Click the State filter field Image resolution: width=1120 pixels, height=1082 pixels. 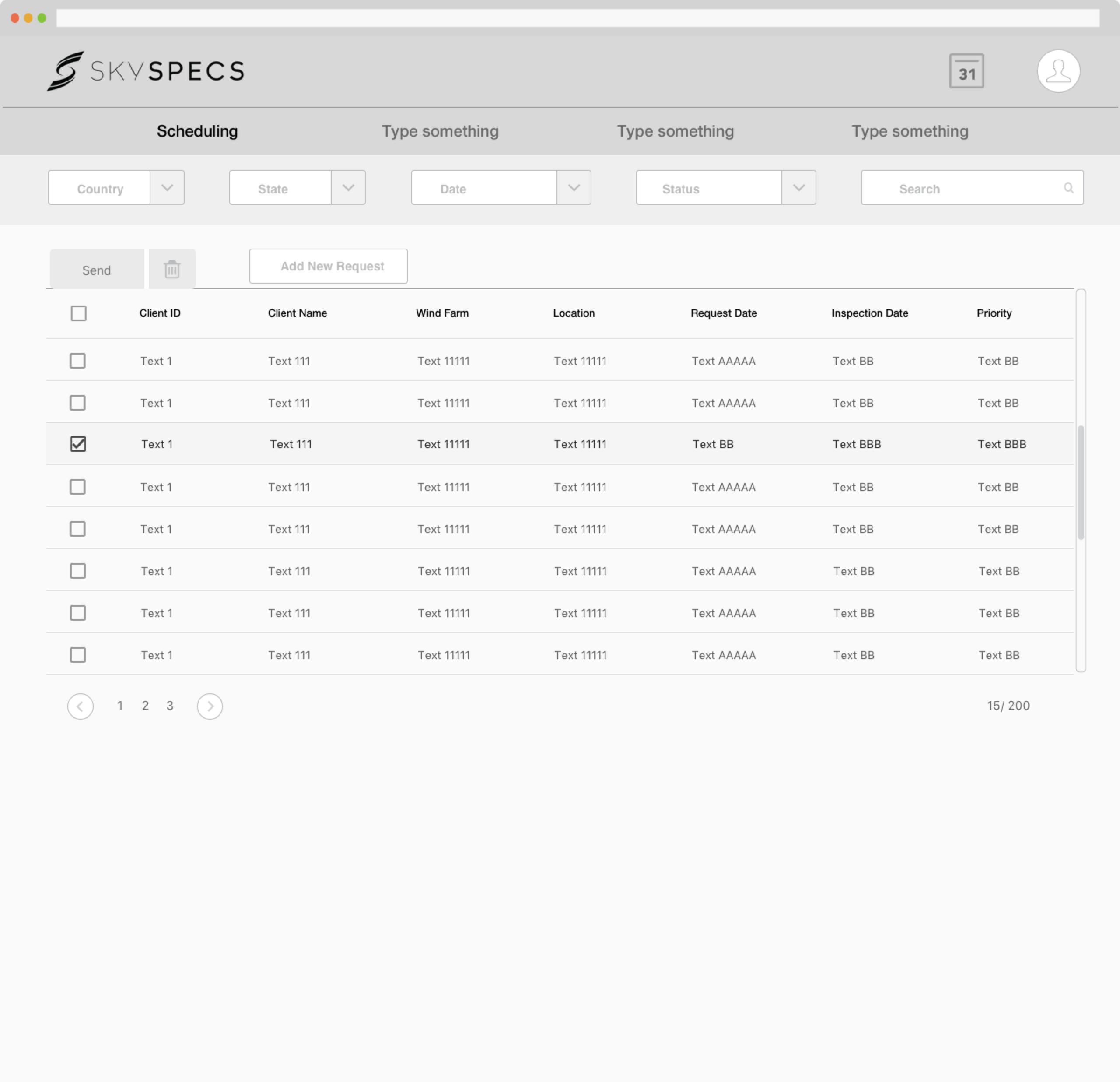pyautogui.click(x=280, y=187)
